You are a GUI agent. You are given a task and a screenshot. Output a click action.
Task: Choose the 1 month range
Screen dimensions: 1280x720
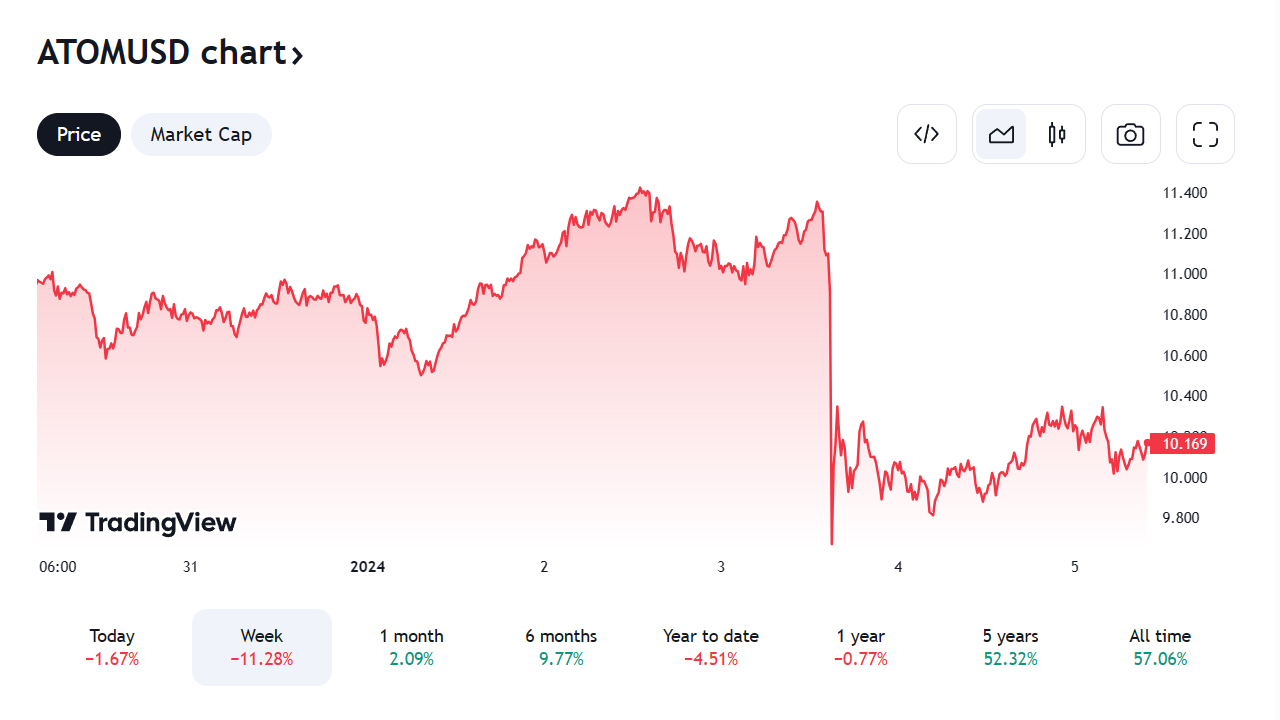411,647
